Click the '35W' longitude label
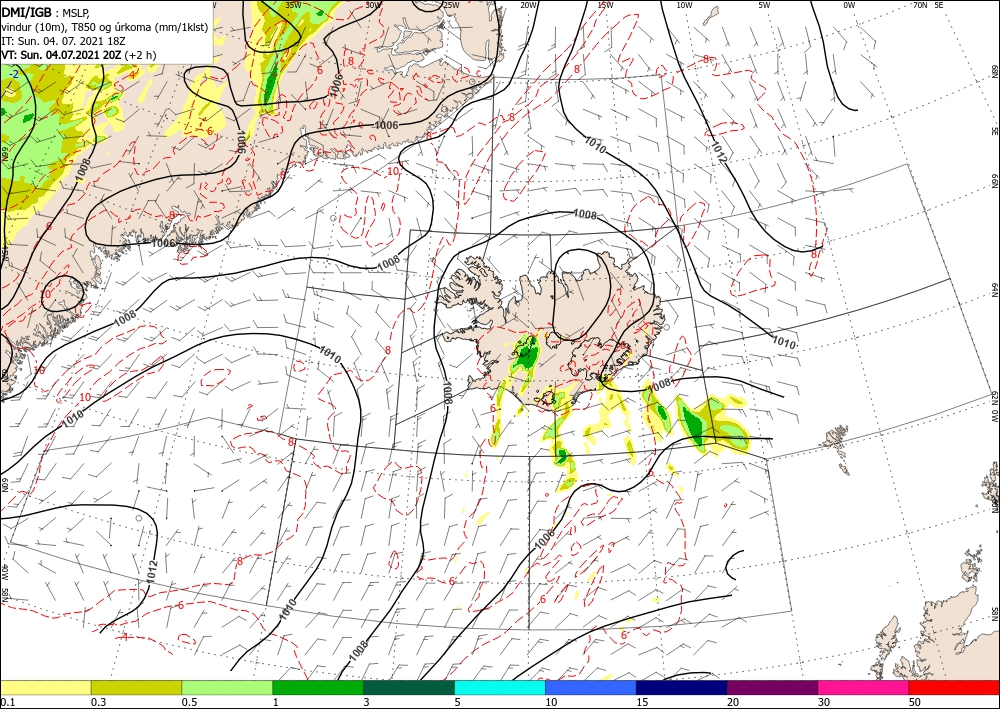Image resolution: width=1000 pixels, height=709 pixels. click(293, 5)
